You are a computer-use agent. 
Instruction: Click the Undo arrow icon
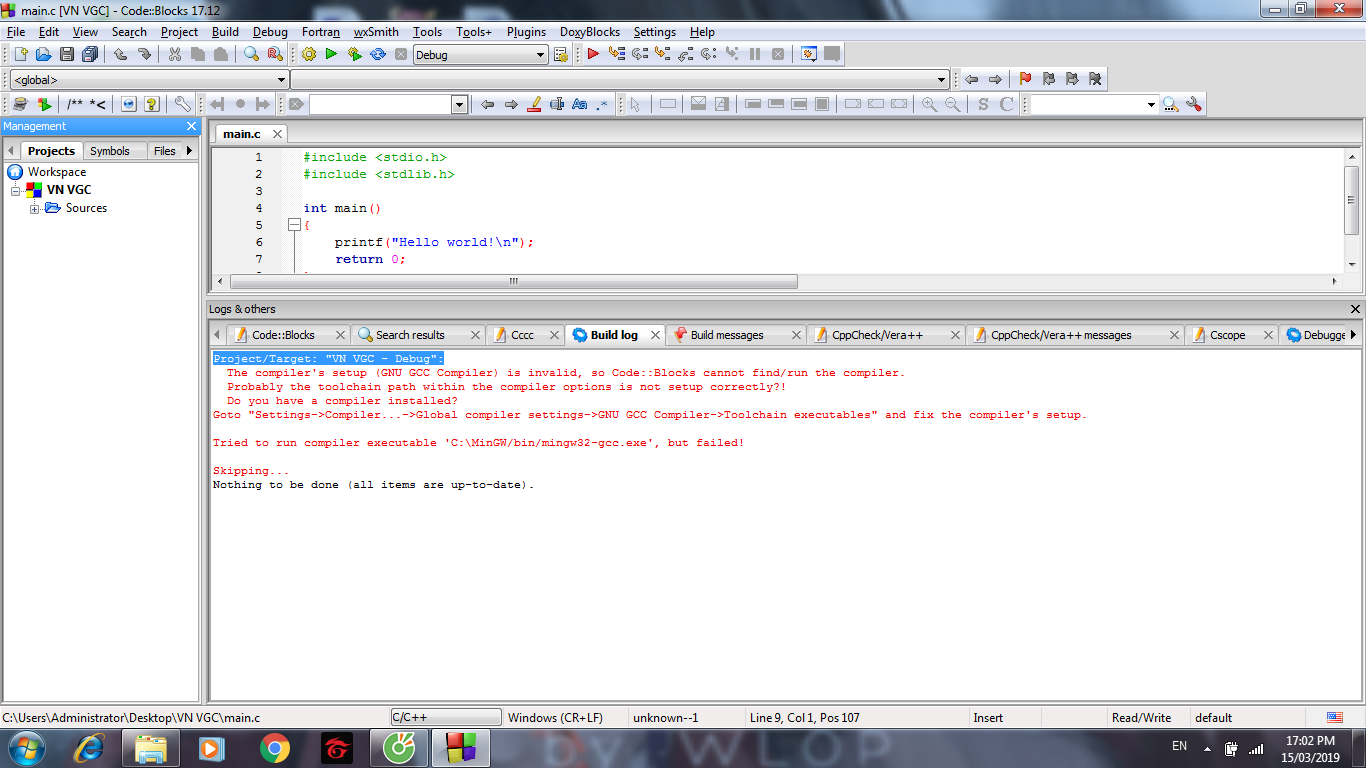coord(121,54)
